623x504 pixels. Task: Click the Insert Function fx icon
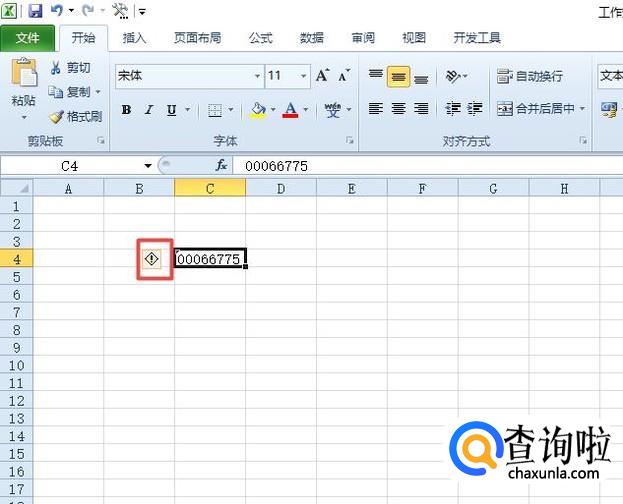(221, 166)
